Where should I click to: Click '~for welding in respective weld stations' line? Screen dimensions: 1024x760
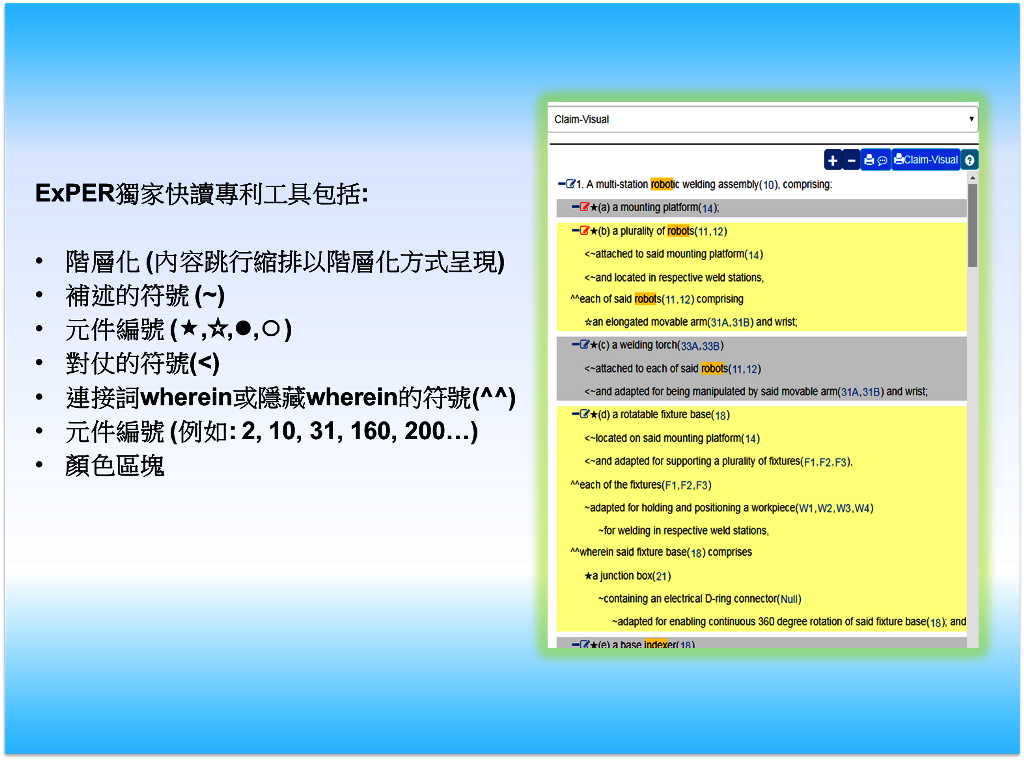683,530
